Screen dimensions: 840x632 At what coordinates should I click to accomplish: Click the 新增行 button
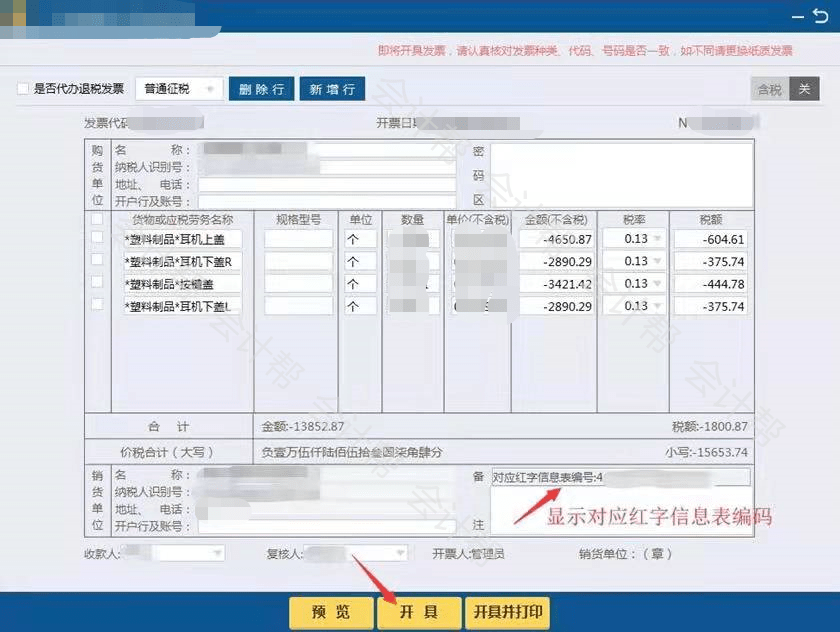tap(332, 88)
